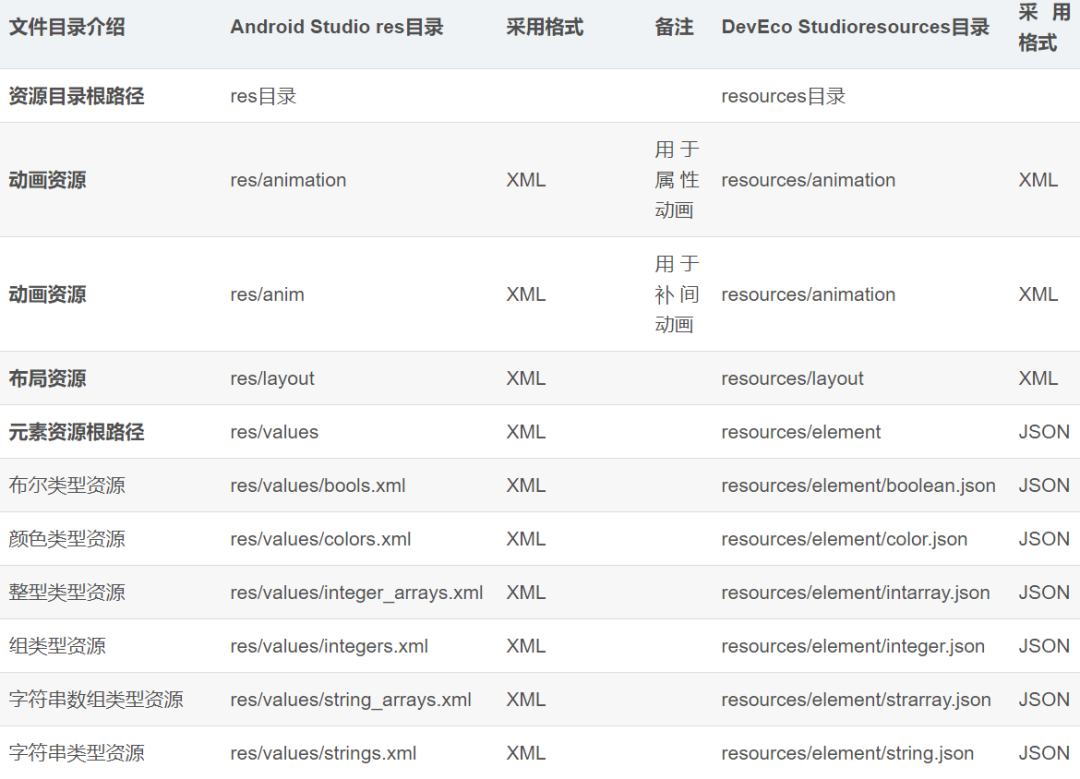Click the res/values/string_arrays.xml cell
Image resolution: width=1080 pixels, height=779 pixels.
click(x=351, y=699)
